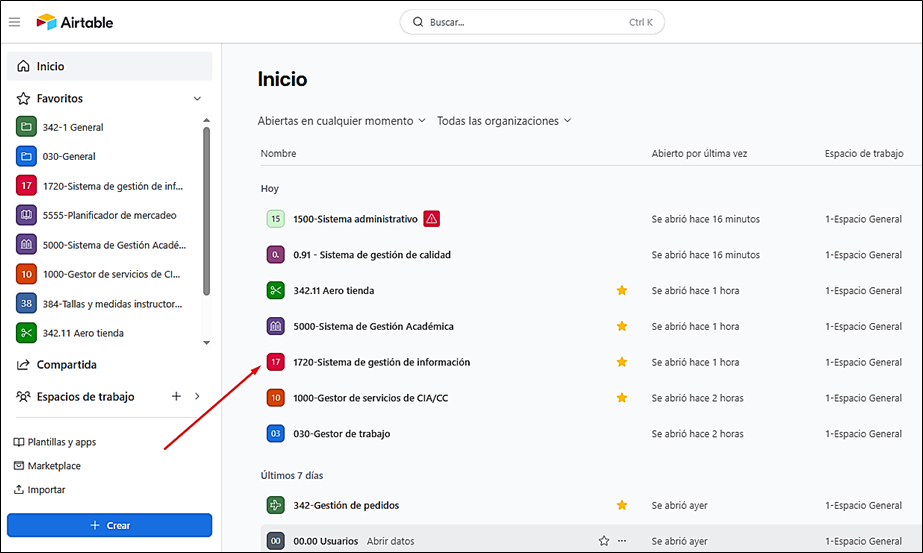Click the blue Crear button
Screen dimensions: 923x553
point(109,525)
